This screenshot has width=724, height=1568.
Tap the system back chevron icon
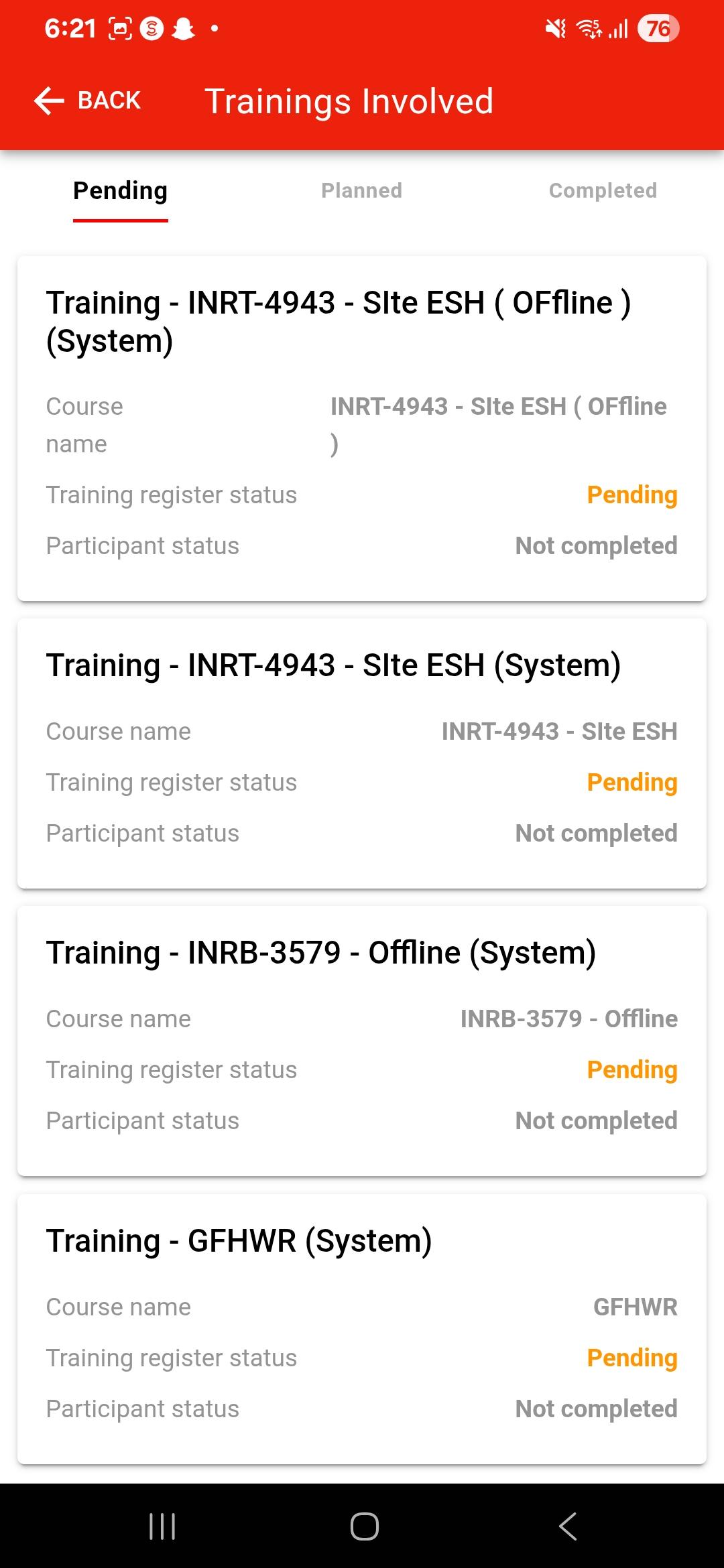(x=567, y=1526)
